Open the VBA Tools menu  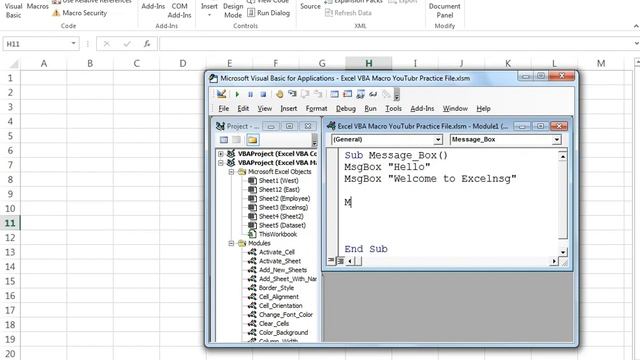[393, 109]
